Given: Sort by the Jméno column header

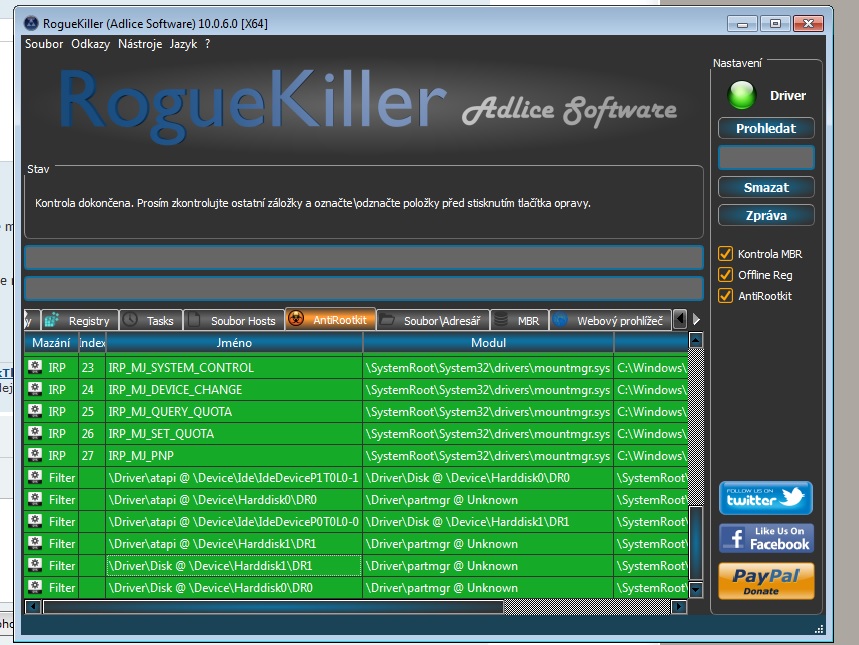Looking at the screenshot, I should pyautogui.click(x=234, y=343).
